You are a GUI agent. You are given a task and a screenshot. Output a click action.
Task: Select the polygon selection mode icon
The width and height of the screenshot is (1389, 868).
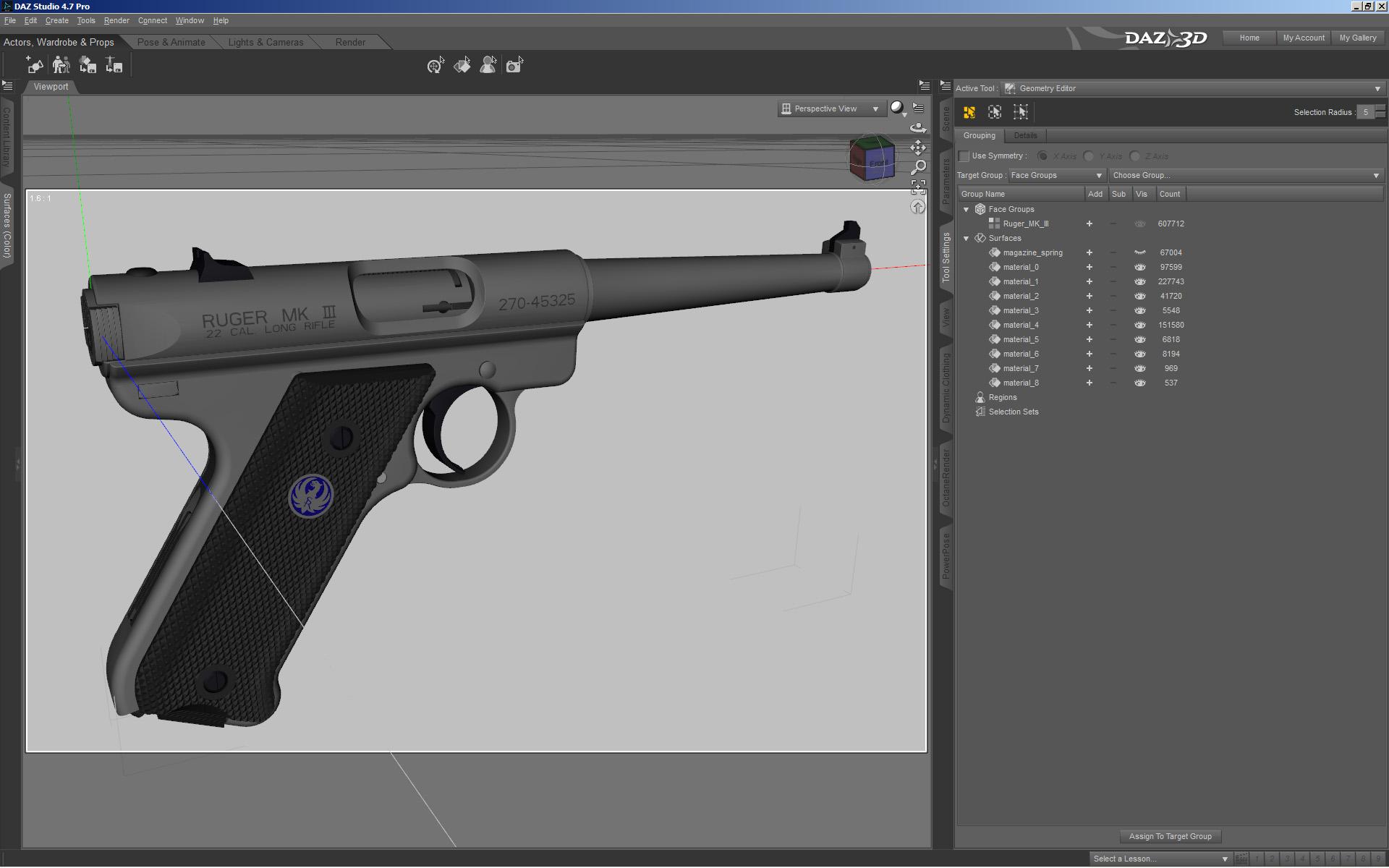[x=969, y=112]
